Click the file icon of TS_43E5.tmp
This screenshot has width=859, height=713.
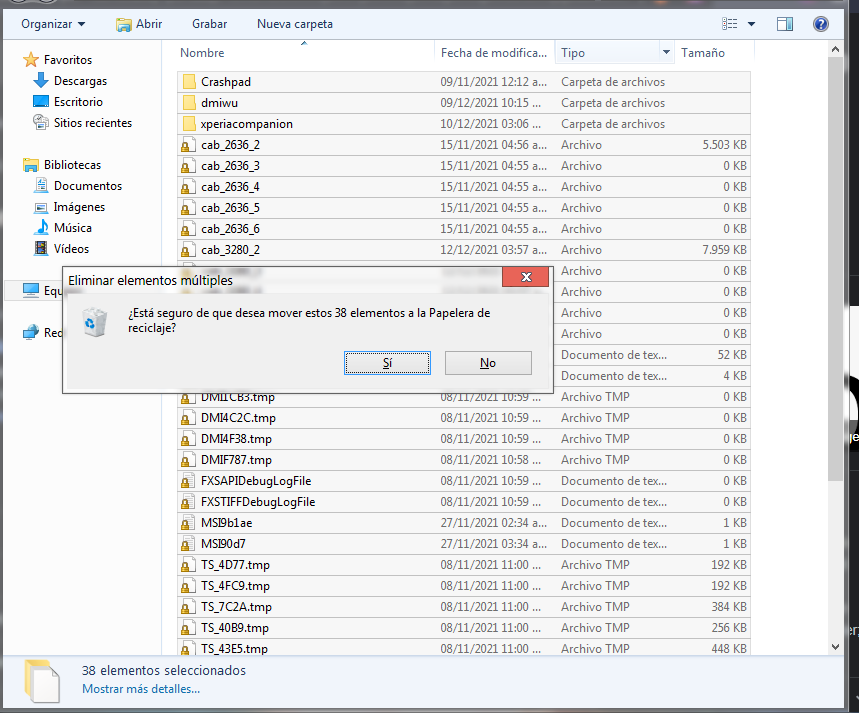coord(188,648)
